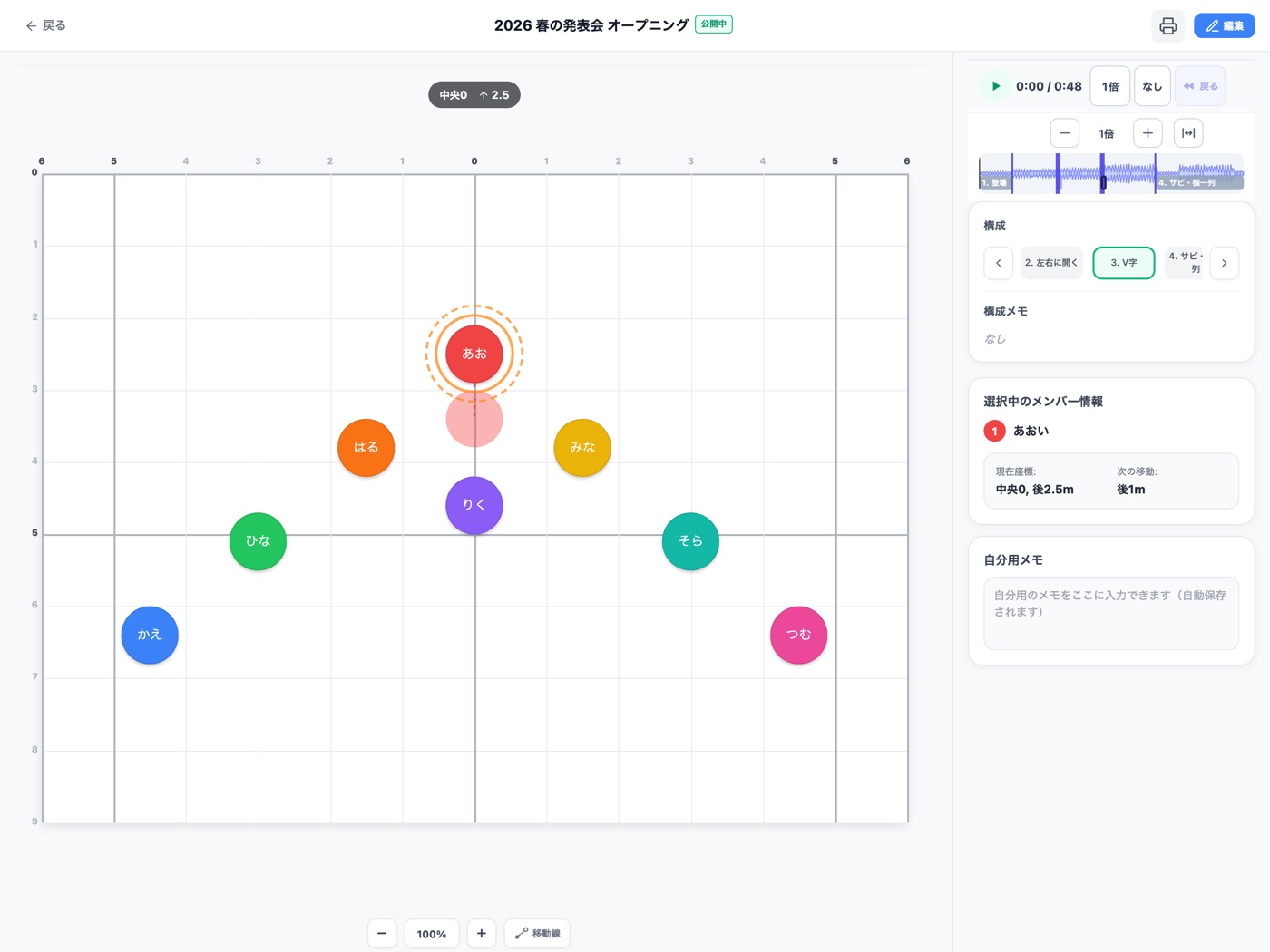Select the teal そら dancer marker

(x=690, y=541)
